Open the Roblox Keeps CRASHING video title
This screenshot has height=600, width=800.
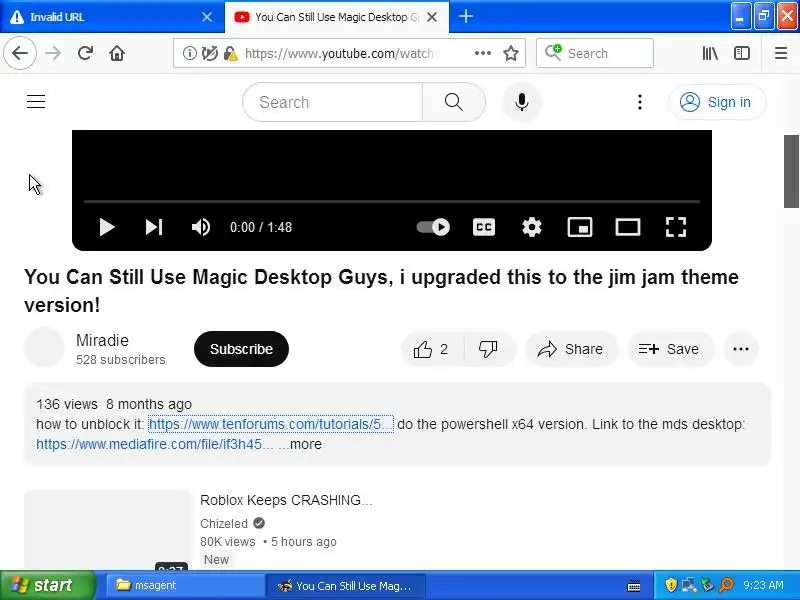(286, 500)
